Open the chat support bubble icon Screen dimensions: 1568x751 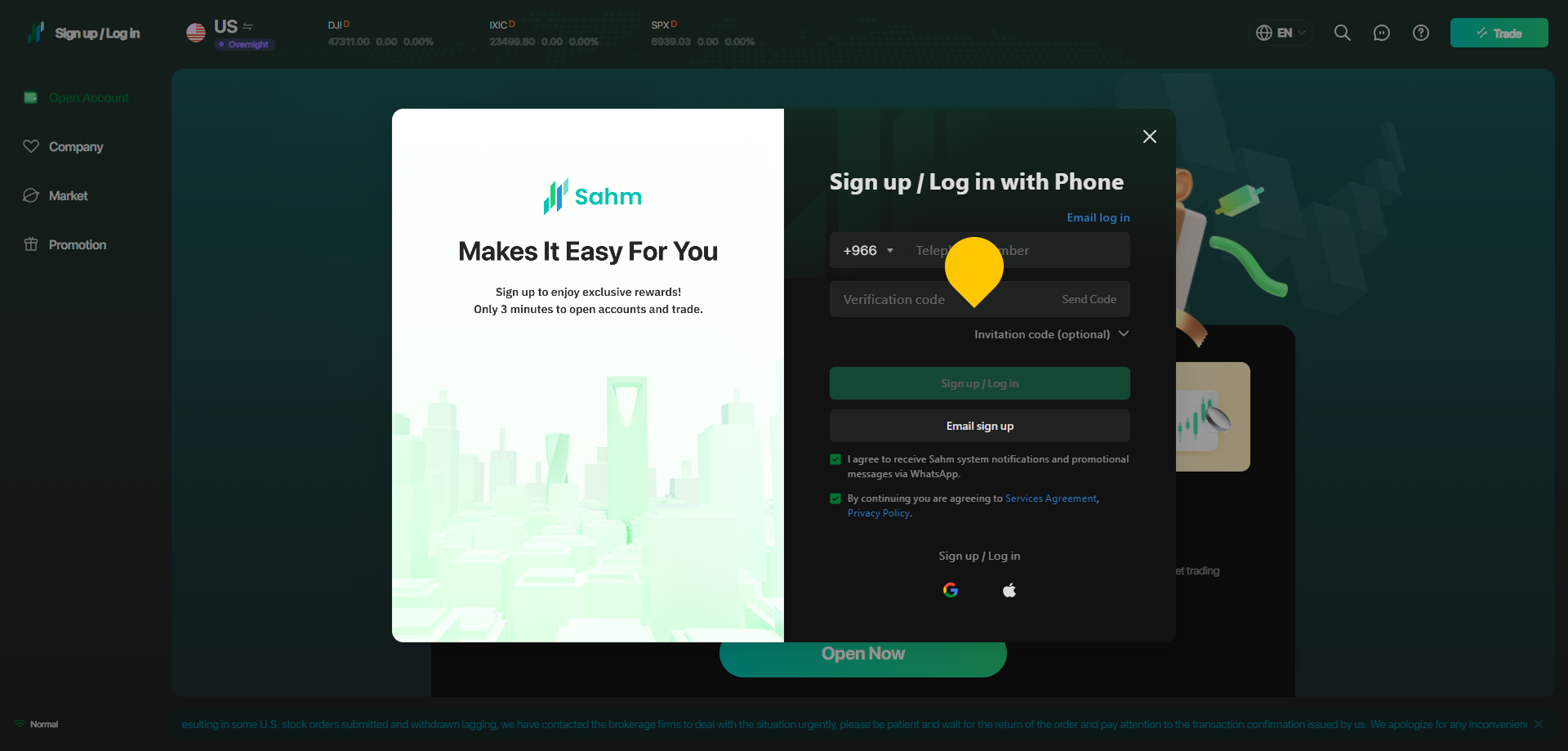[1382, 33]
